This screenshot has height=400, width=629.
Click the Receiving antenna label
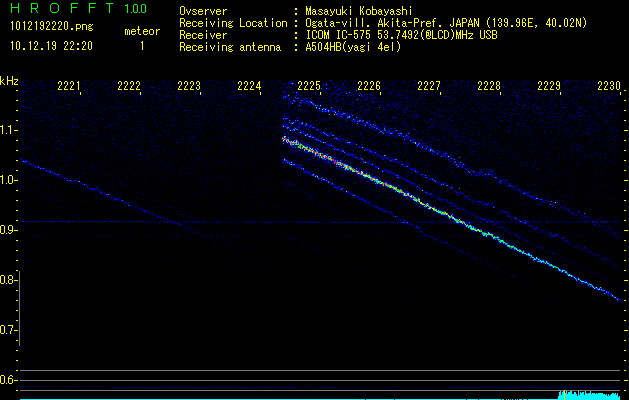230,47
